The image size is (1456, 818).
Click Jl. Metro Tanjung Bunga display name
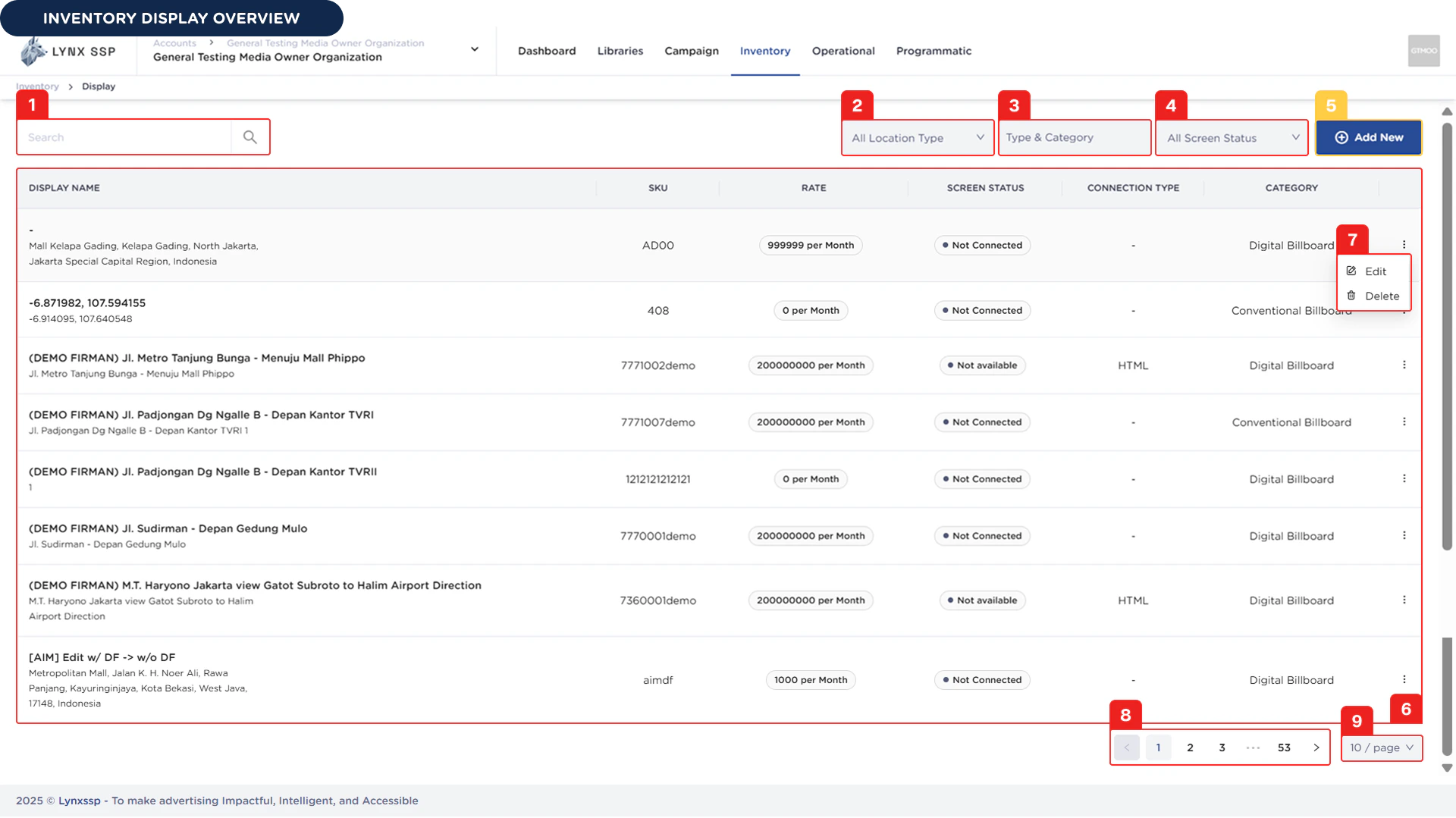click(x=197, y=358)
